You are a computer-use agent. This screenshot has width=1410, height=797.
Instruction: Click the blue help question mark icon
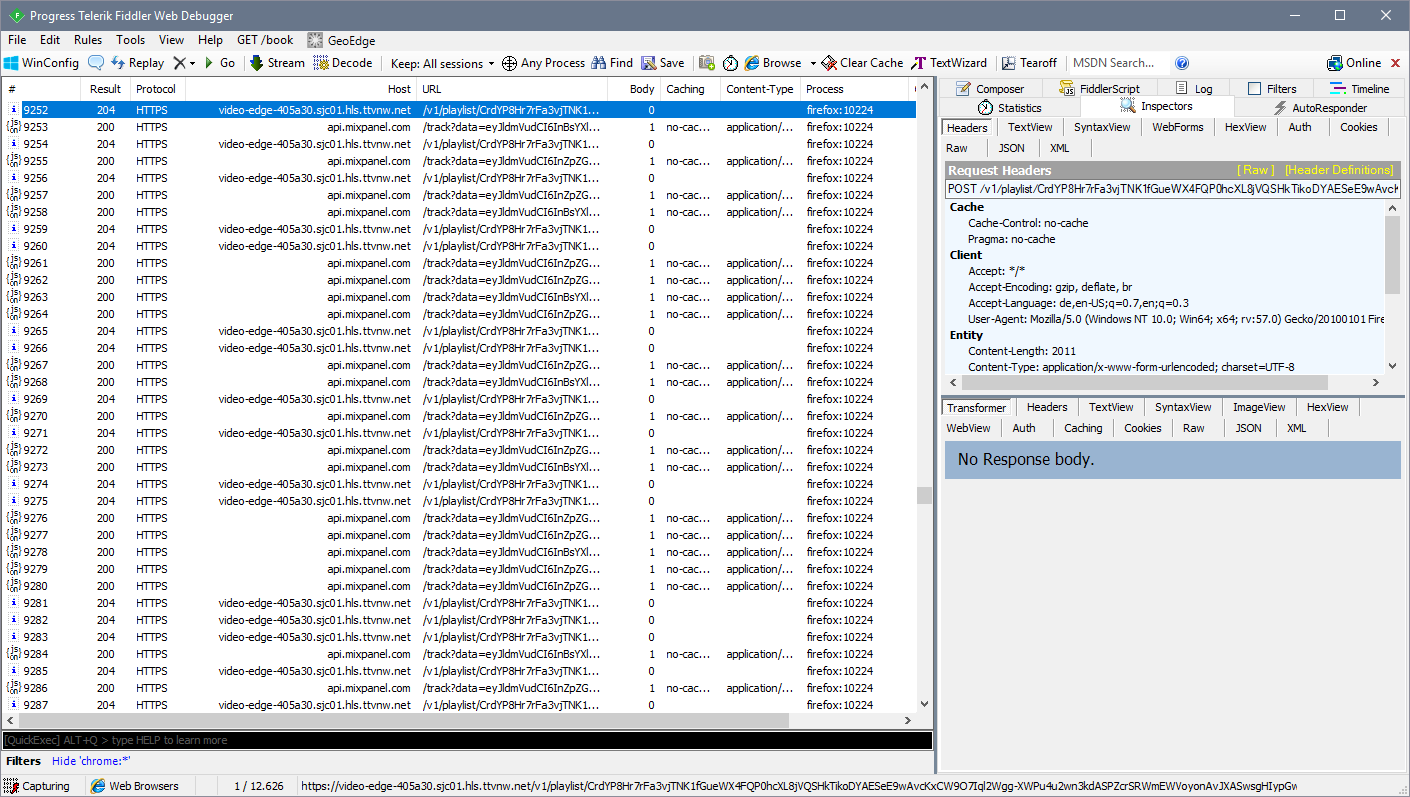pos(1182,63)
